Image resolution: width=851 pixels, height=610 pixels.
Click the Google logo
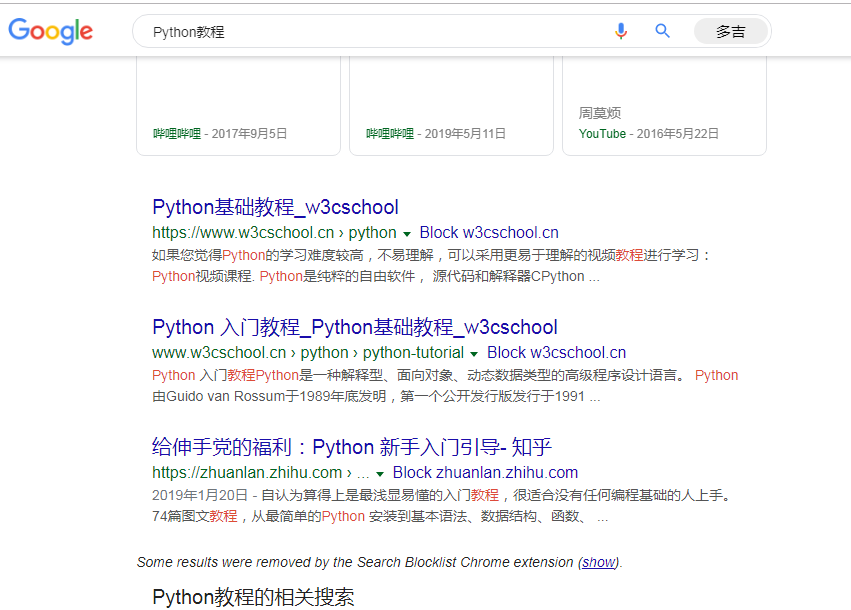(50, 31)
